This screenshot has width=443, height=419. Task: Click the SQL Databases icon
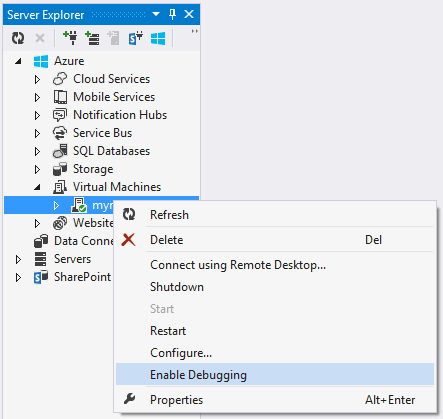[60, 151]
